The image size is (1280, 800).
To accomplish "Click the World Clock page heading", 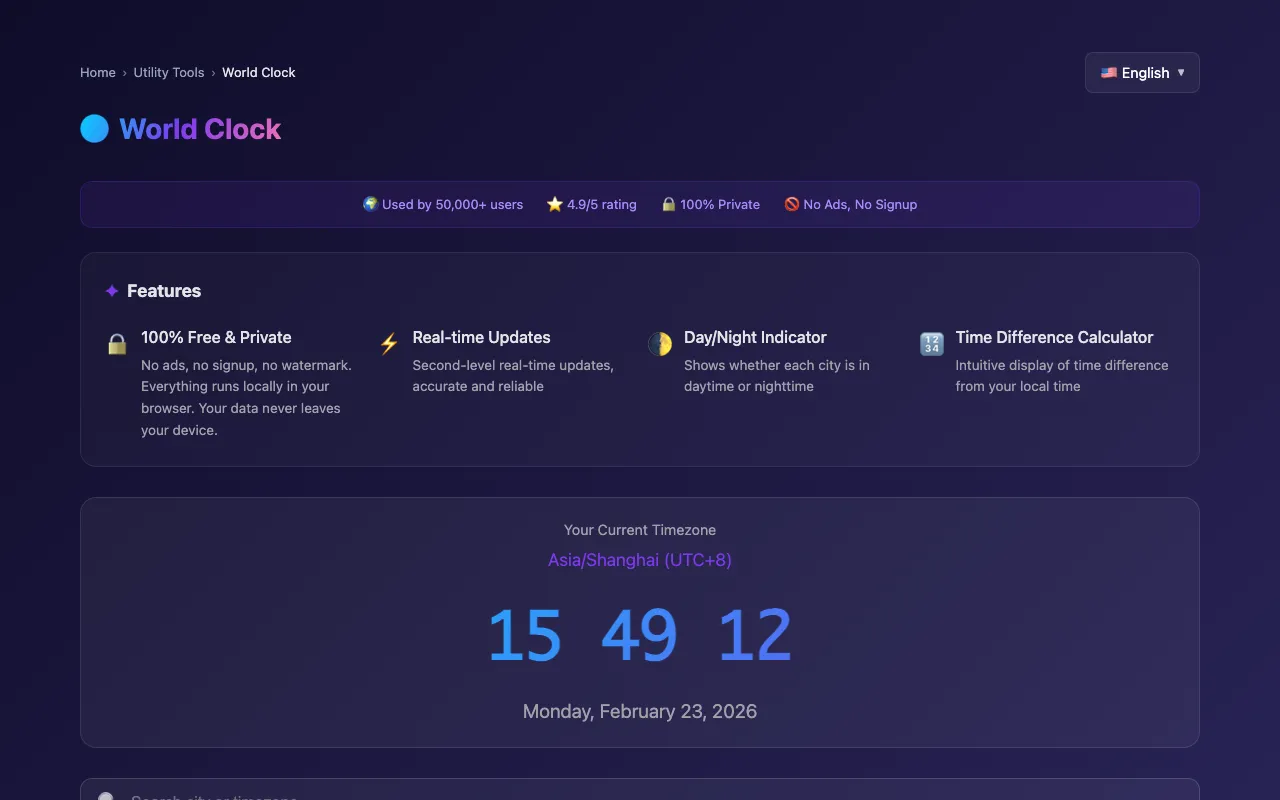I will click(200, 129).
